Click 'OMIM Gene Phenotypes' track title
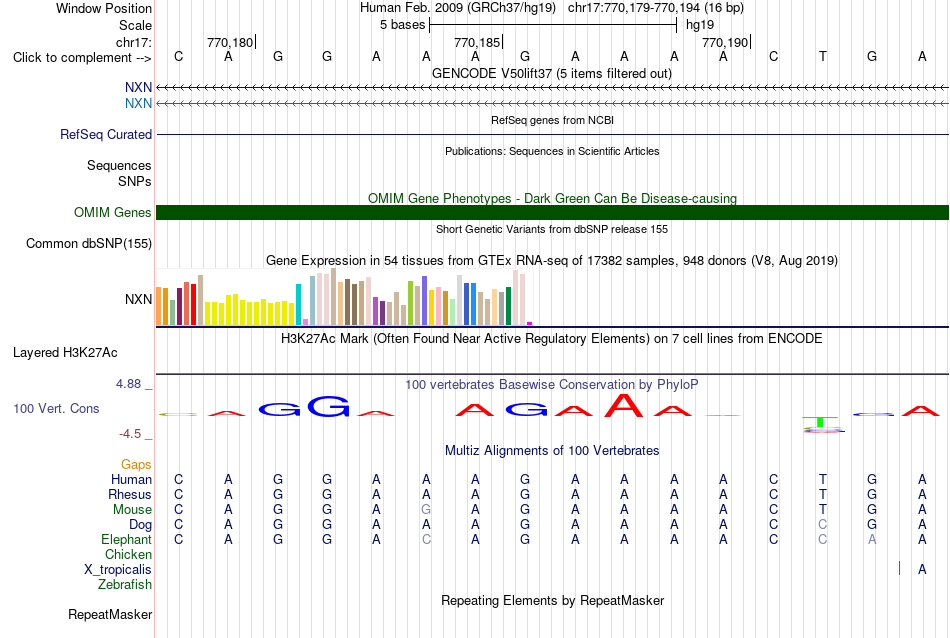This screenshot has height=638, width=950. 553,198
